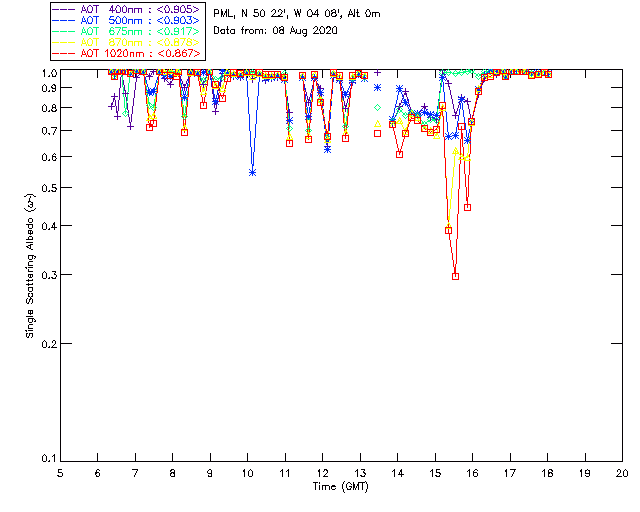Click the y-axis tick label 0.4
Screen dimensions: 640x512
(x=49, y=226)
